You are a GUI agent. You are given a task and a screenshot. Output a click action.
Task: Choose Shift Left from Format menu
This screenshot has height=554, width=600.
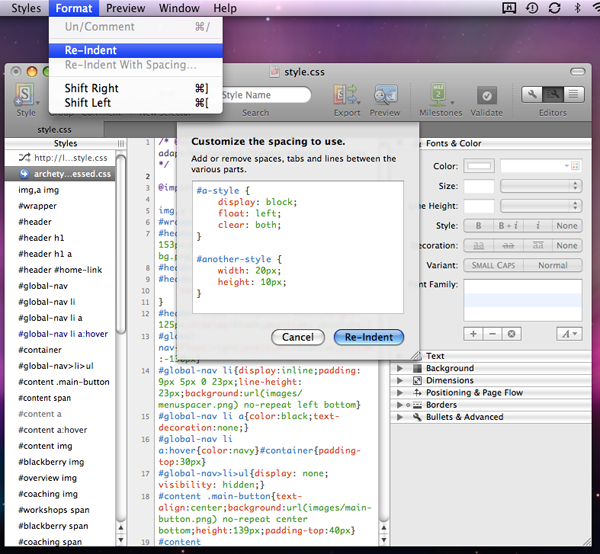pos(136,103)
